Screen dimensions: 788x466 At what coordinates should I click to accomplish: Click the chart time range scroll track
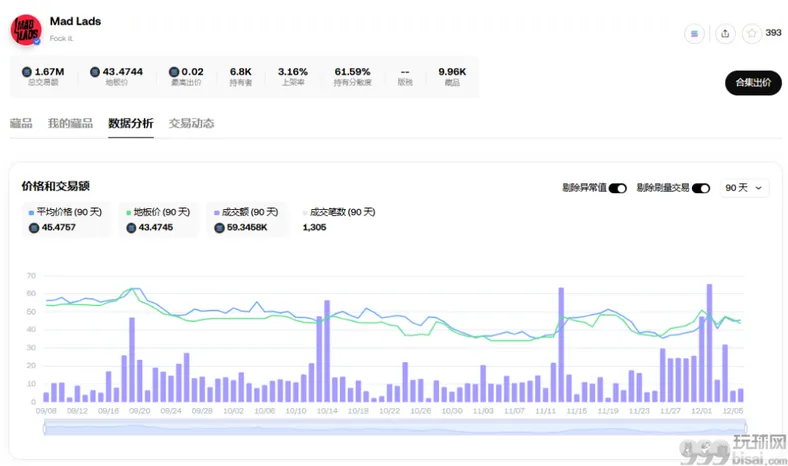click(395, 429)
